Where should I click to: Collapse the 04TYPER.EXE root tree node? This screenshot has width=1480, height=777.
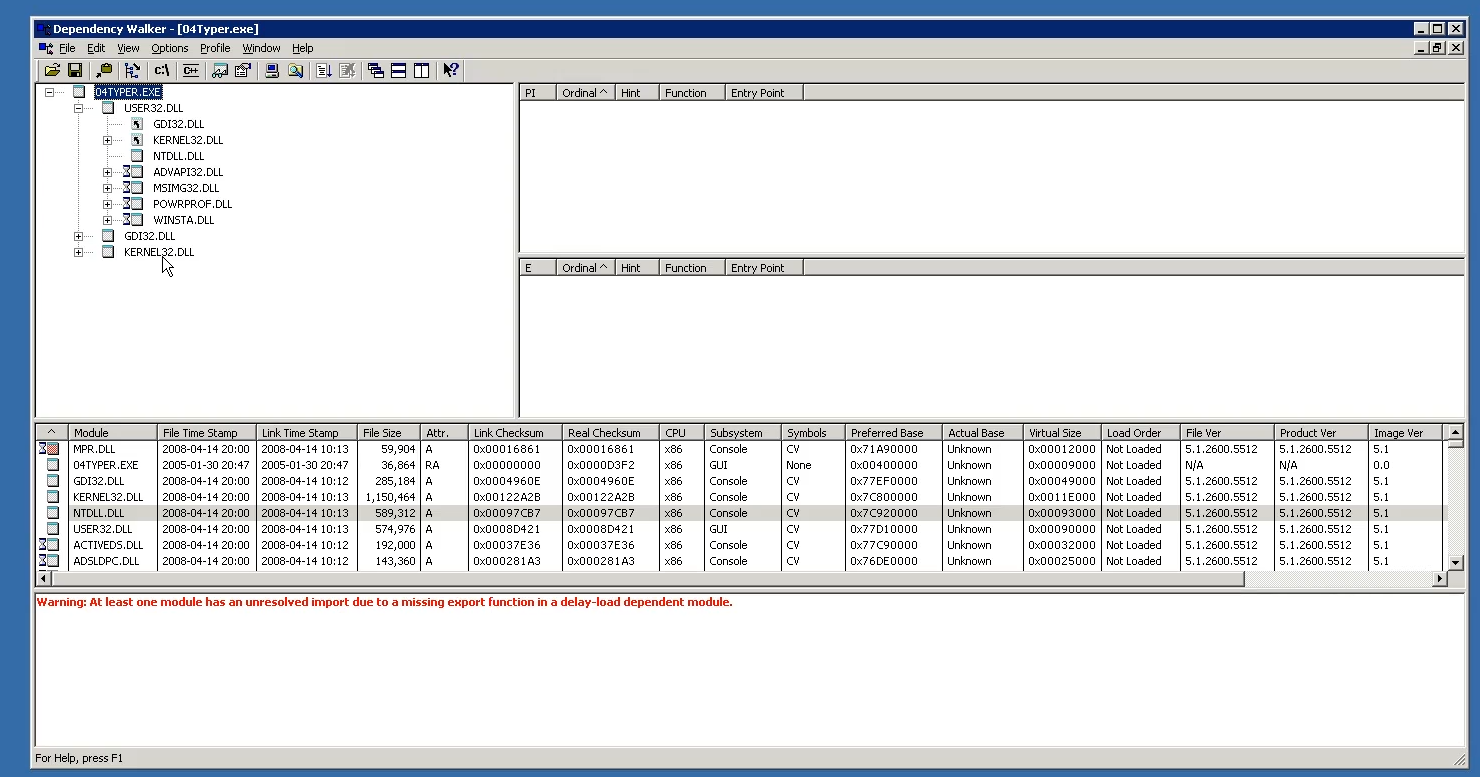coord(49,92)
